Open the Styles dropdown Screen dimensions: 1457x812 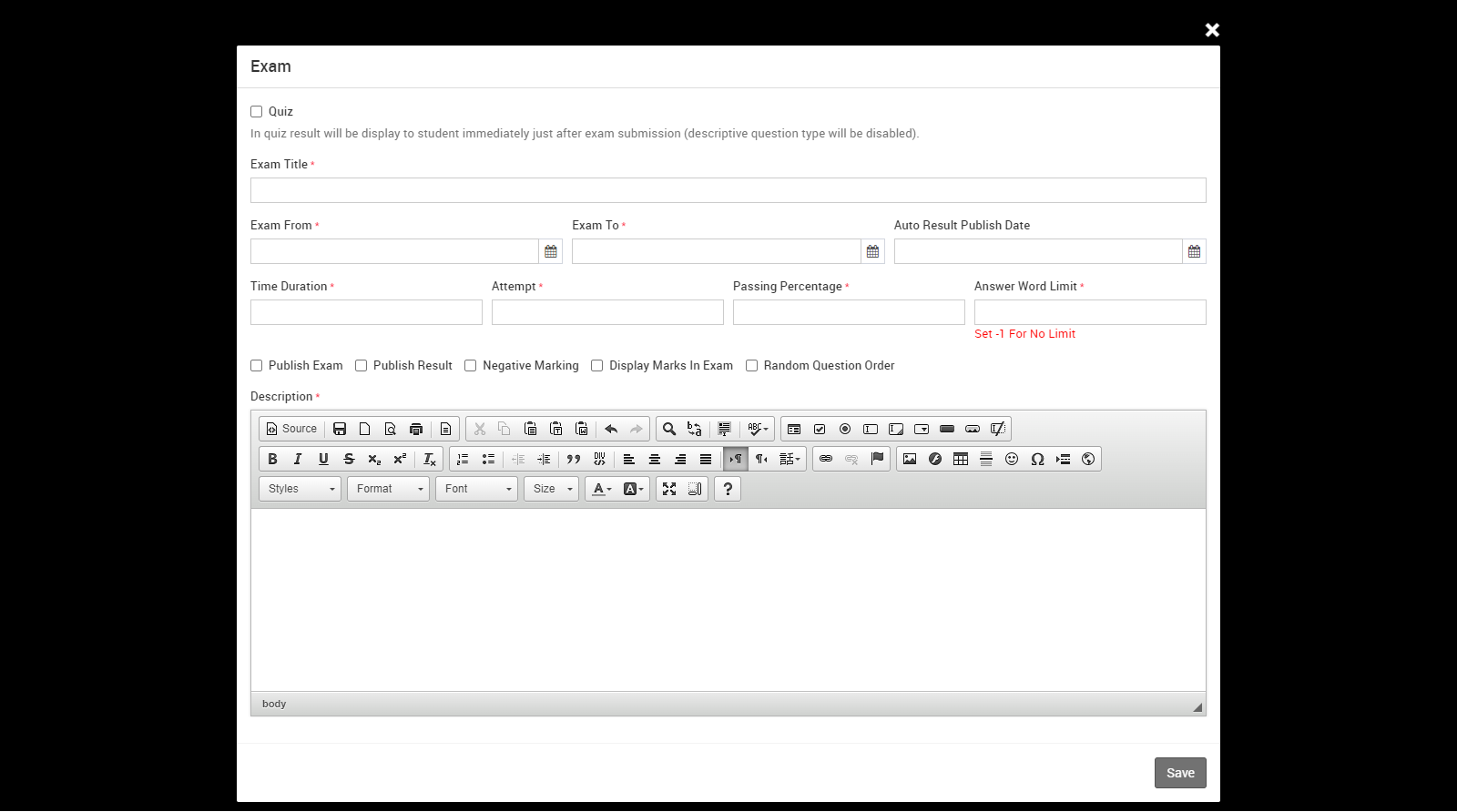301,489
